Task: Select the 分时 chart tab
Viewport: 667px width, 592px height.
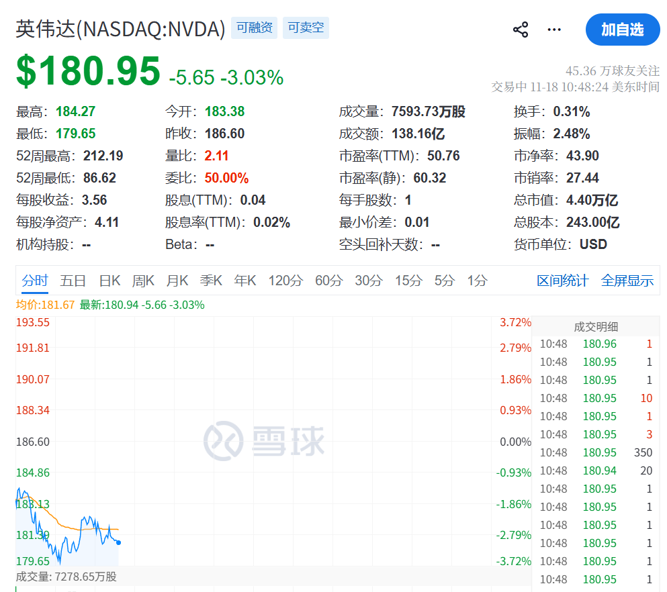Action: [35, 280]
